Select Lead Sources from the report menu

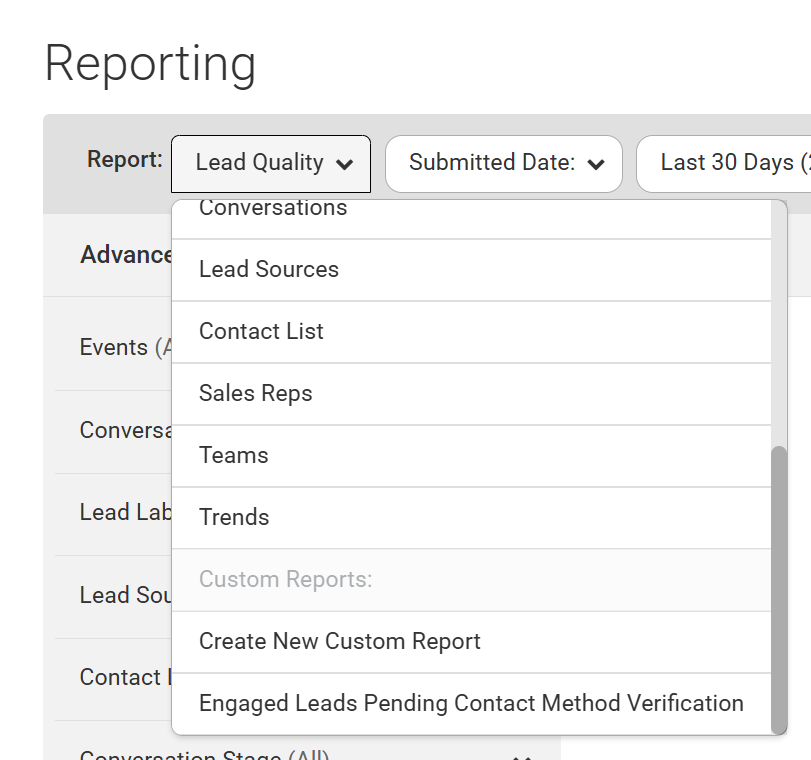point(269,269)
